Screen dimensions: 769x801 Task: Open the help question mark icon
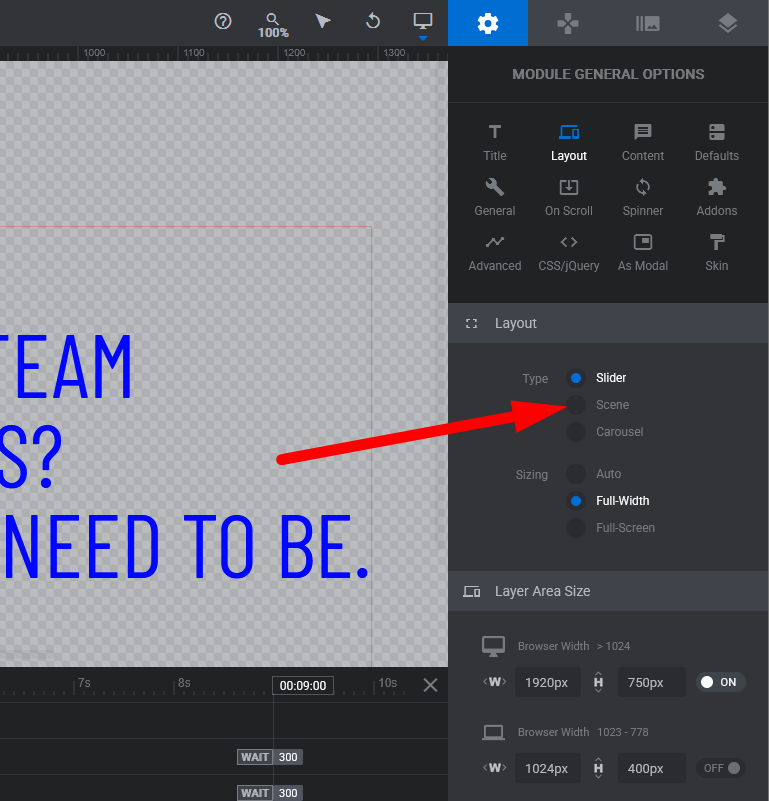(223, 21)
